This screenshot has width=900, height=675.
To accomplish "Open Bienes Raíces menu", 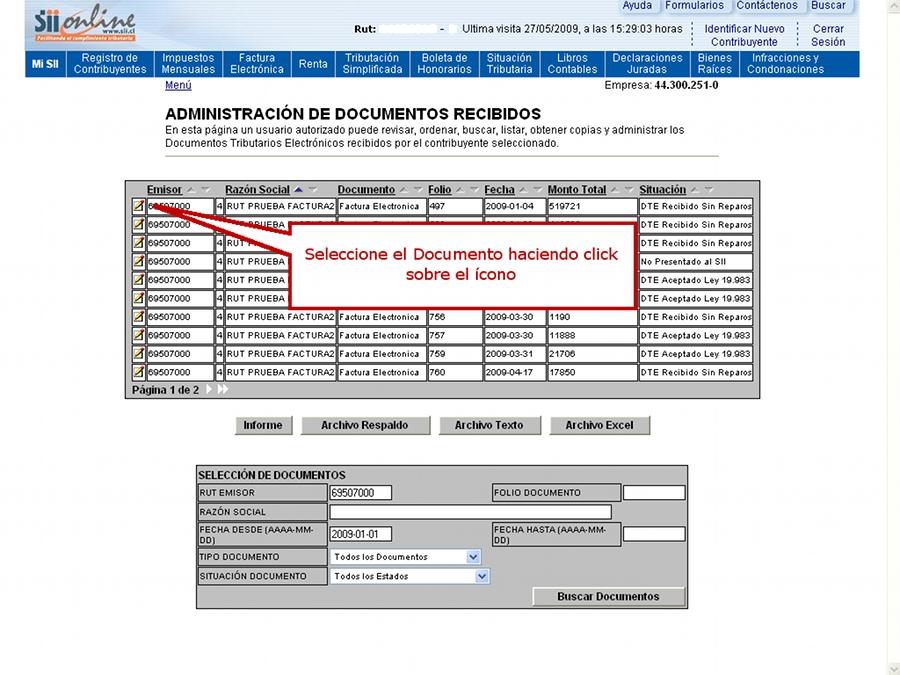I will click(x=715, y=64).
